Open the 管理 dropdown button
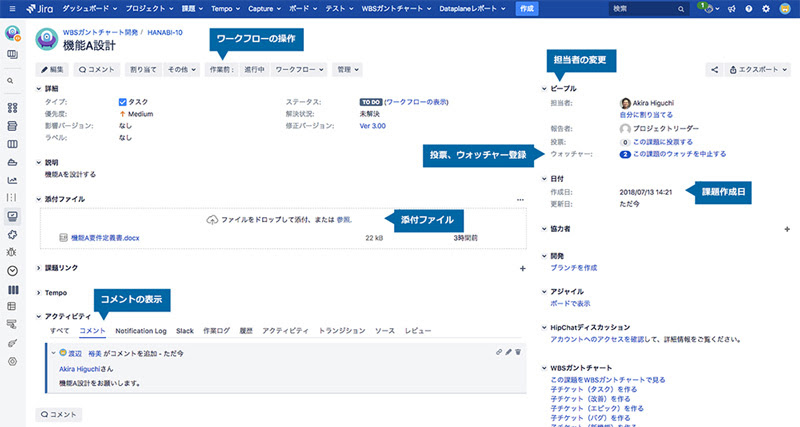The width and height of the screenshot is (800, 427). click(347, 70)
